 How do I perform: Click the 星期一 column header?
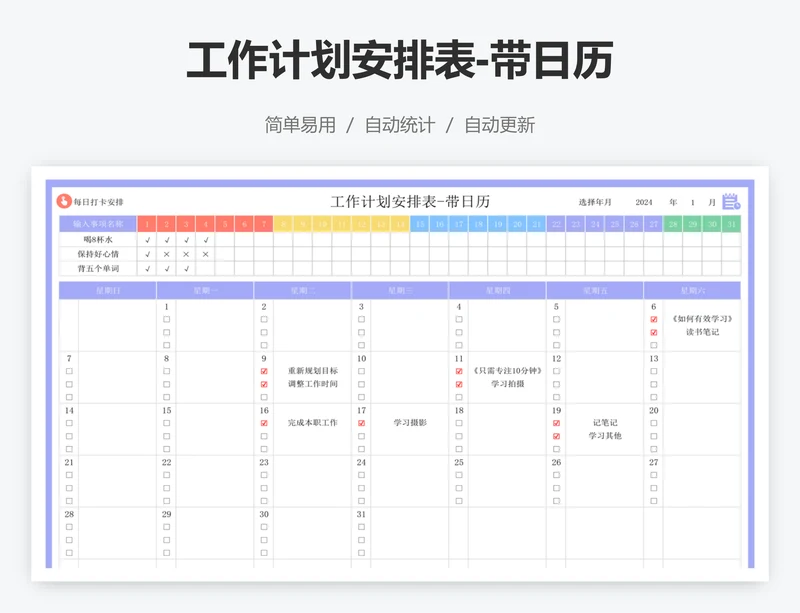click(x=205, y=290)
